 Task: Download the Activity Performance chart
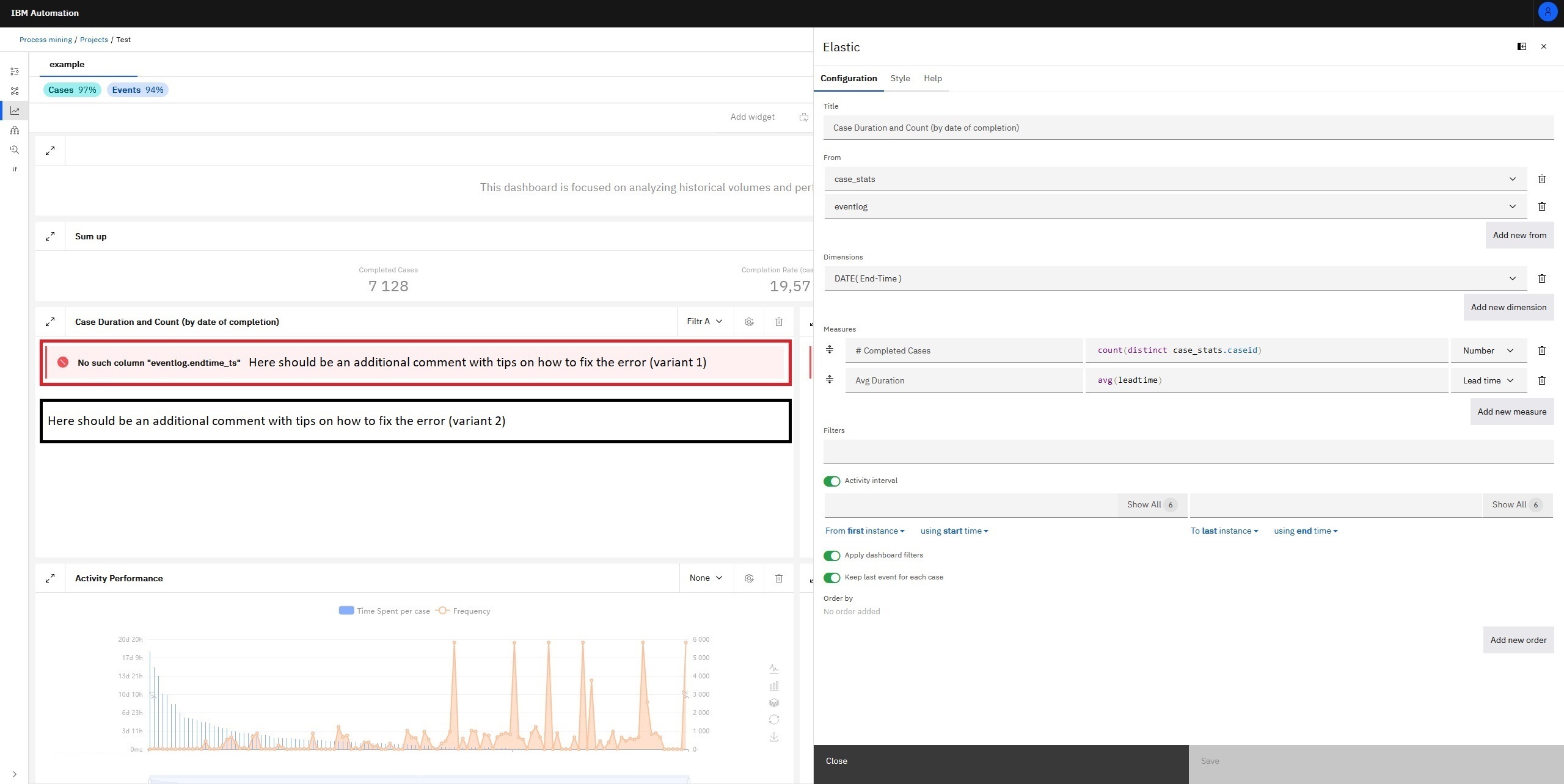773,737
